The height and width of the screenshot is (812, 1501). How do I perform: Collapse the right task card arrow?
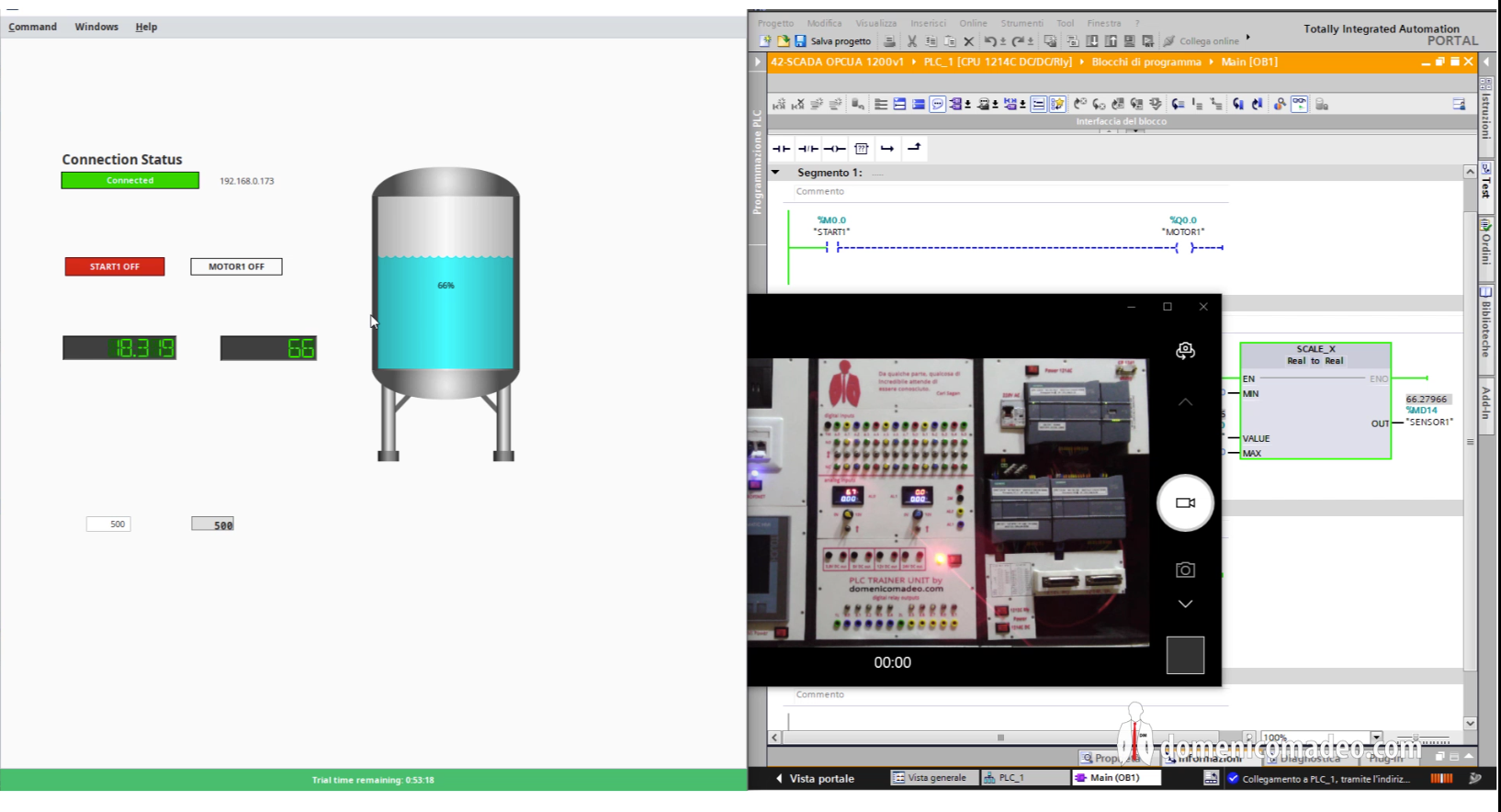[x=1486, y=62]
